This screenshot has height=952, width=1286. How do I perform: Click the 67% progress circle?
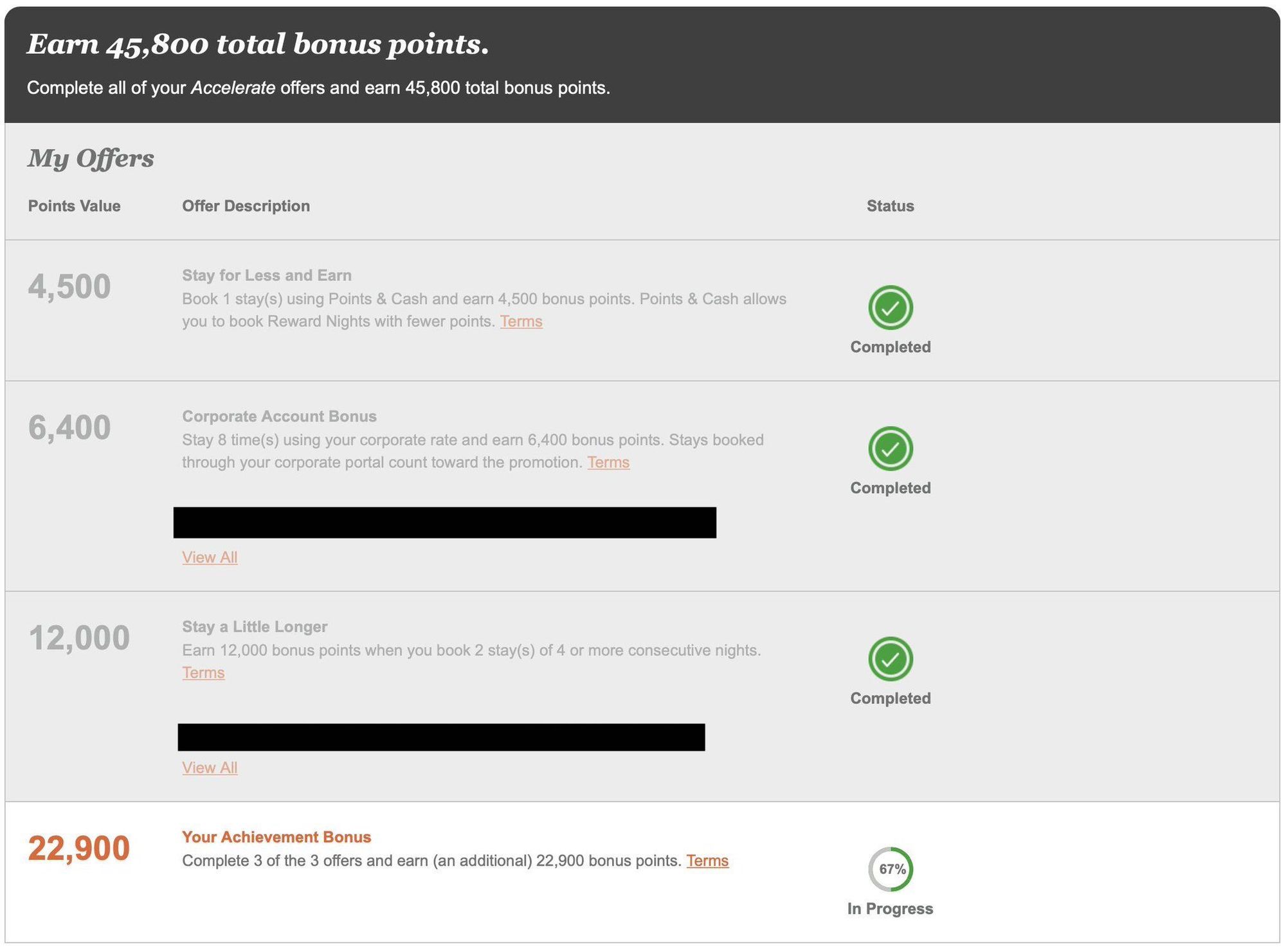point(890,868)
